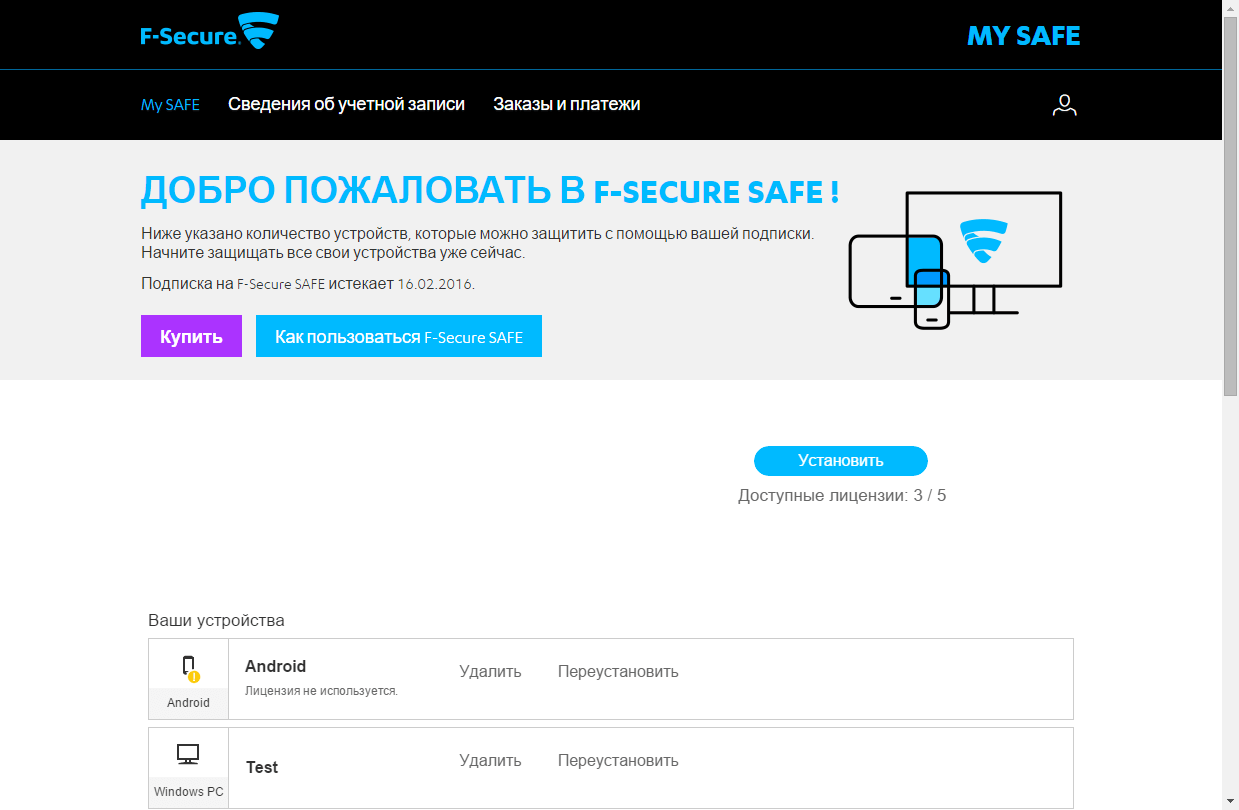Click the scrollbar up arrow

[1231, 9]
